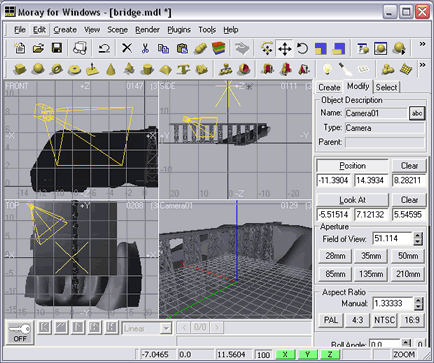This screenshot has width=434, height=363.
Task: Click the Cut scissors icon
Action: click(145, 48)
